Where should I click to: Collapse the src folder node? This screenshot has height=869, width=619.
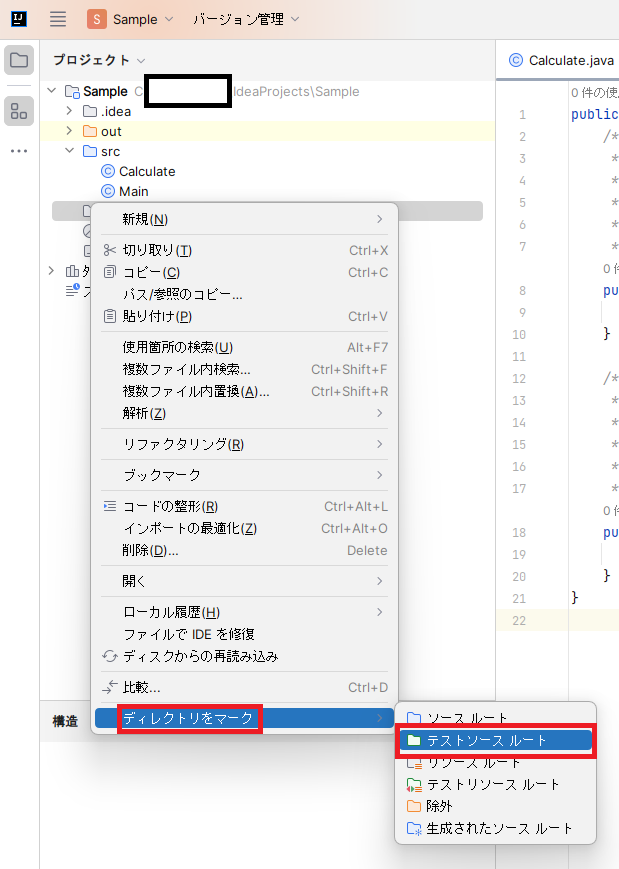click(69, 151)
